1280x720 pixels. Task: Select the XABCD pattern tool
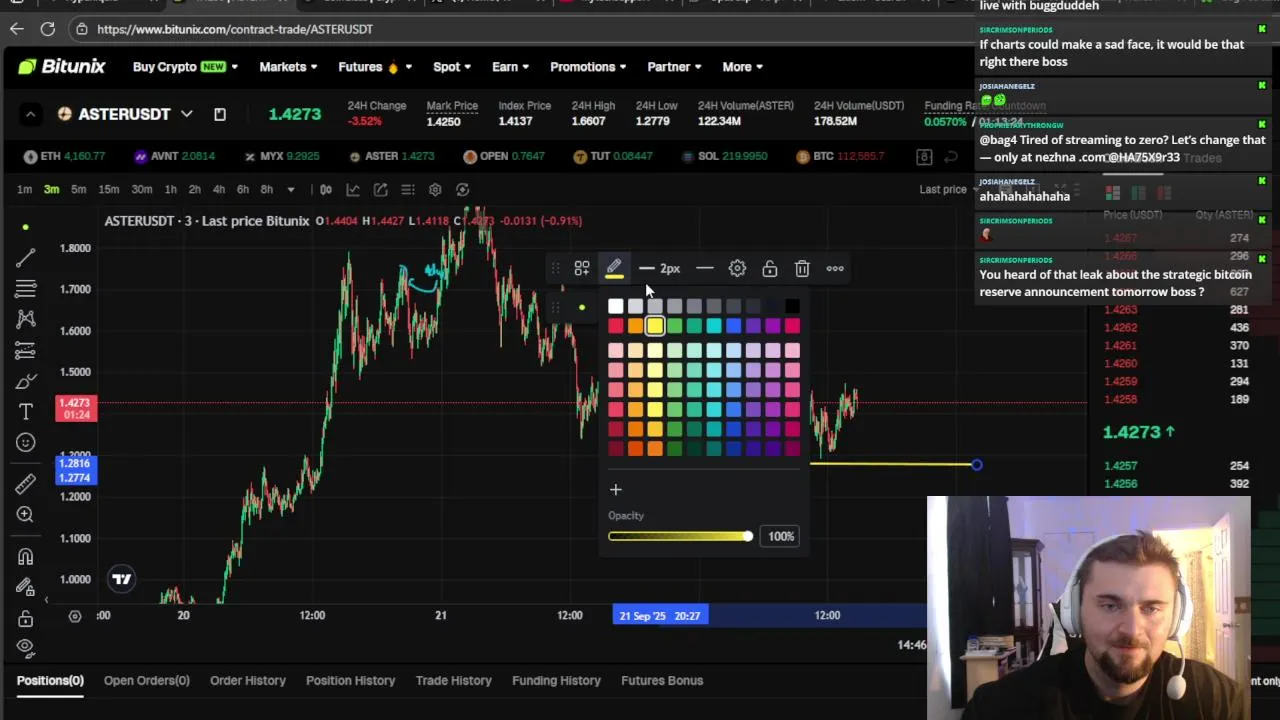click(26, 319)
